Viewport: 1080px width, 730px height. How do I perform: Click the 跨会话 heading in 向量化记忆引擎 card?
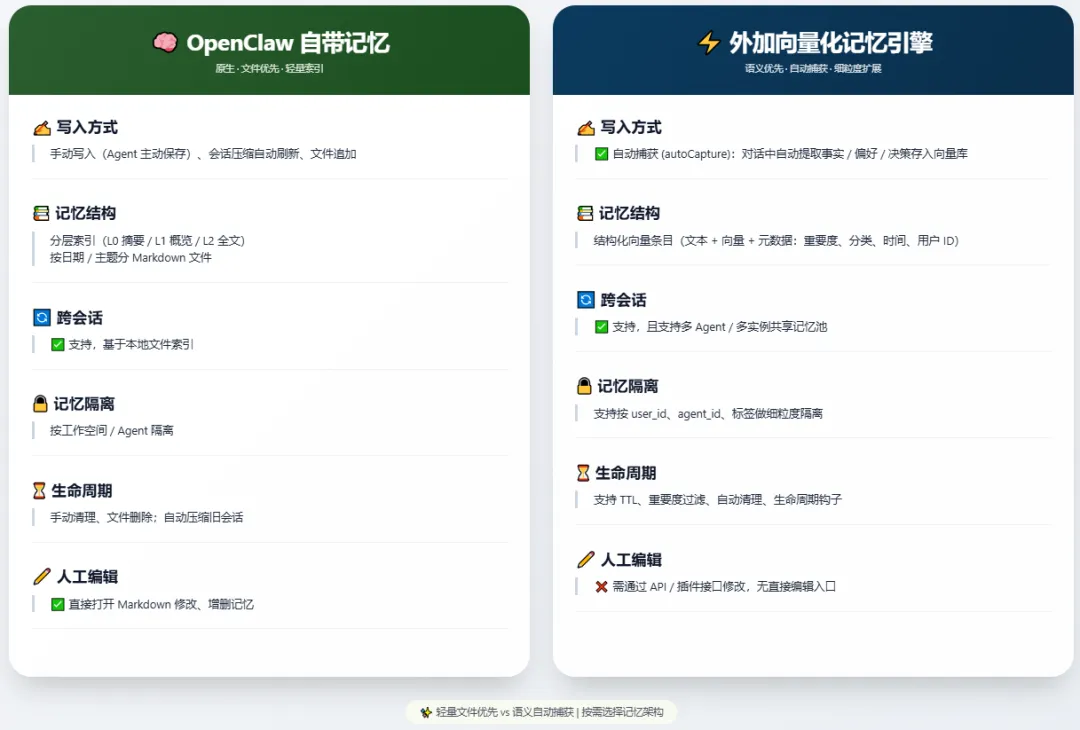pos(623,300)
